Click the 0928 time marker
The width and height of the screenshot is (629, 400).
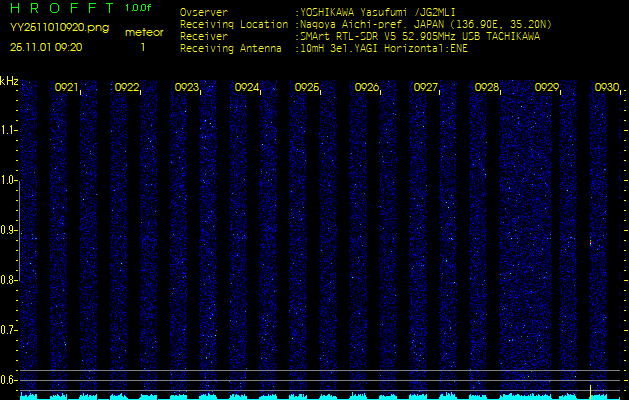tap(487, 88)
